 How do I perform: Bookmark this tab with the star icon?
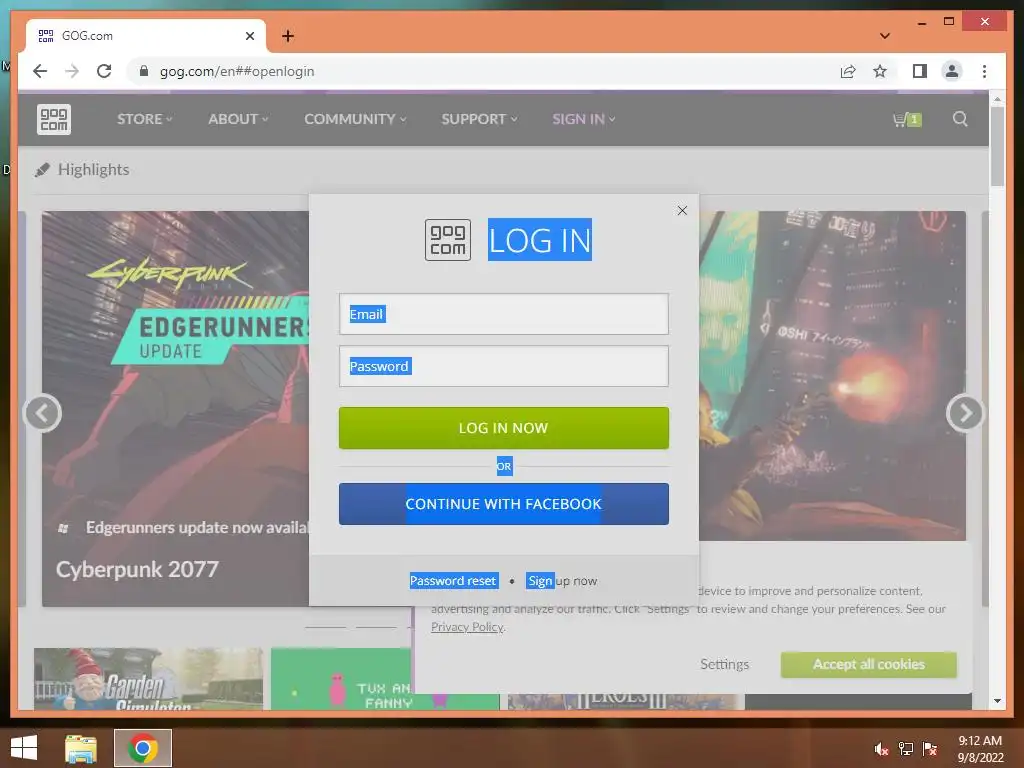click(x=880, y=71)
